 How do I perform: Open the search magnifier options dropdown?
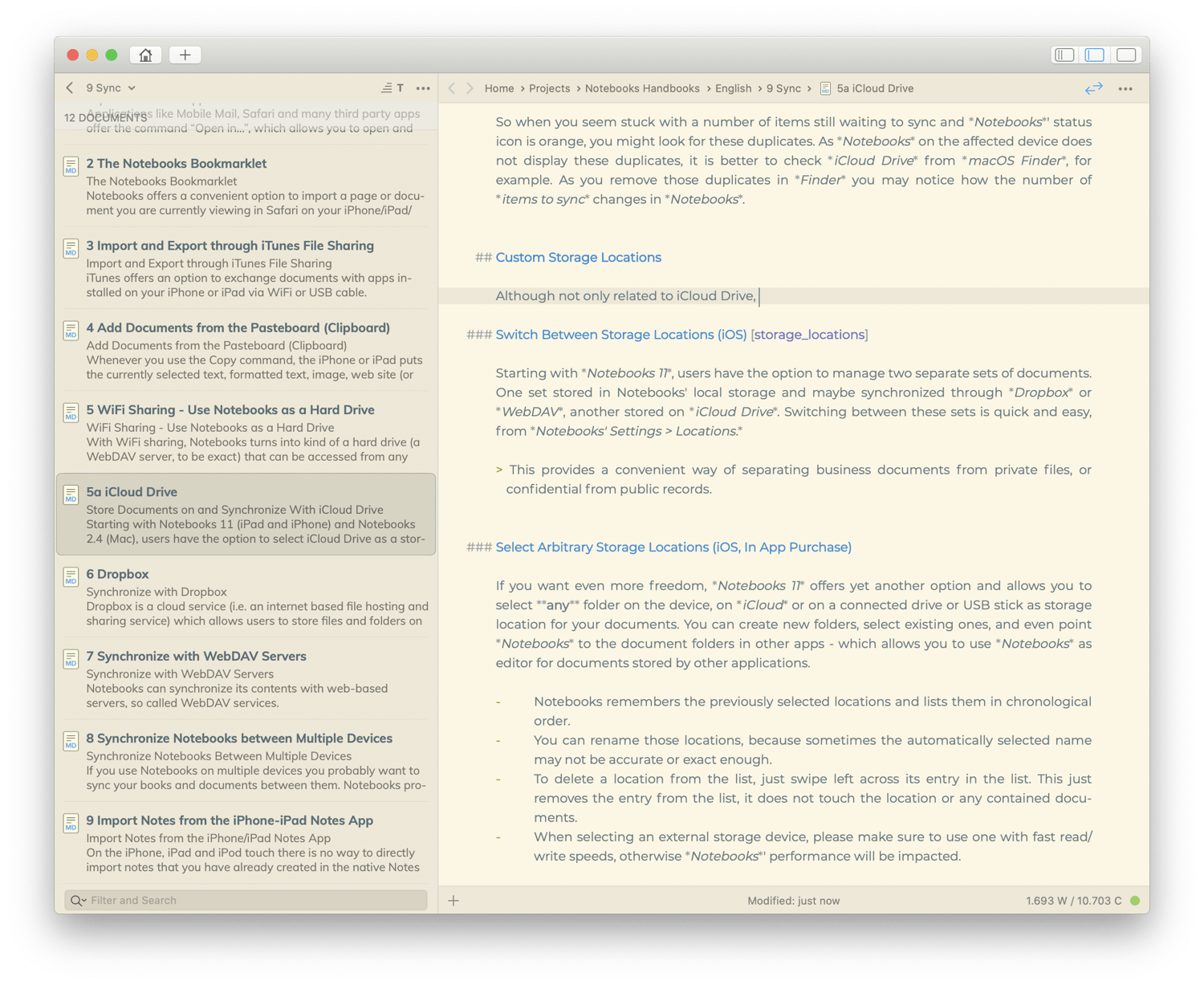coord(78,901)
